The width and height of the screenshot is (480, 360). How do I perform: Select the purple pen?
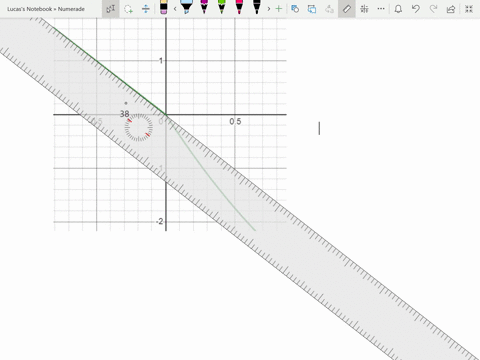[x=204, y=7]
